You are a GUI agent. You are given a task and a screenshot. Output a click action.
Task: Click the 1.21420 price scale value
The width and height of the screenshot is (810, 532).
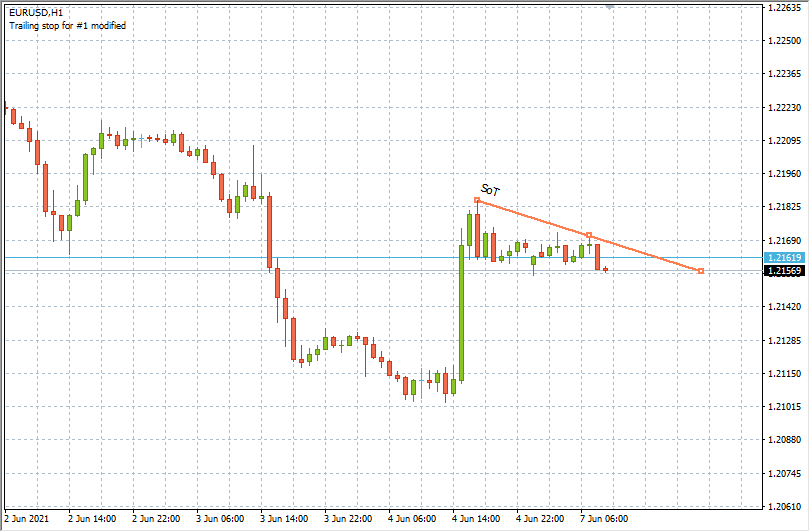pos(785,307)
